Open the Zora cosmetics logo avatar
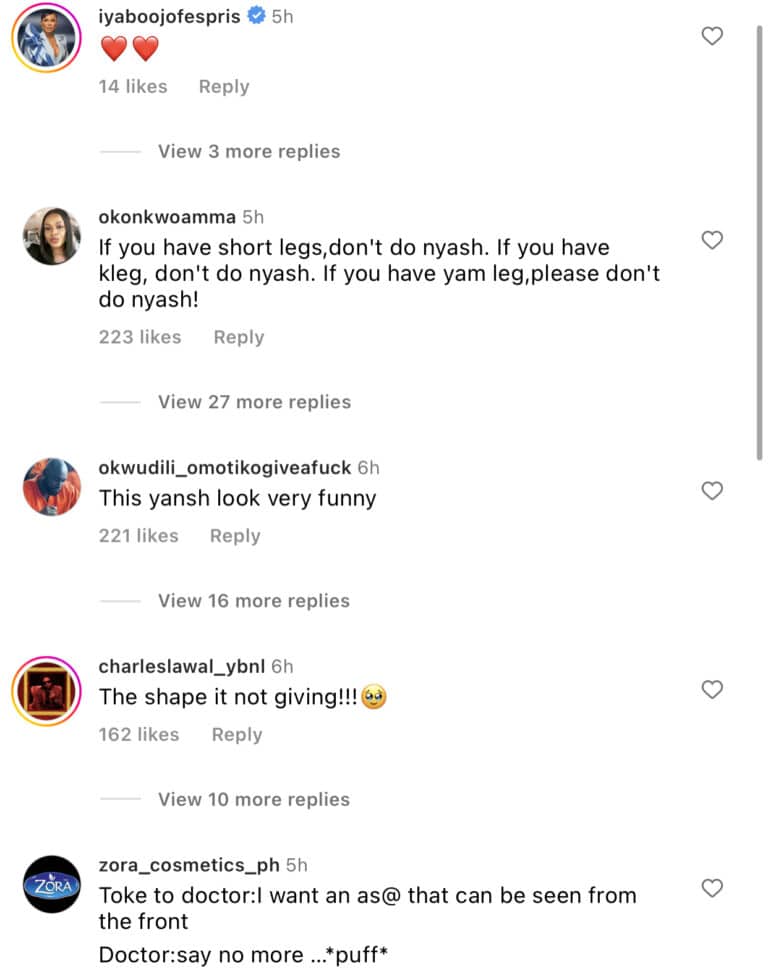Viewport: 768px width, 971px height. (52, 885)
